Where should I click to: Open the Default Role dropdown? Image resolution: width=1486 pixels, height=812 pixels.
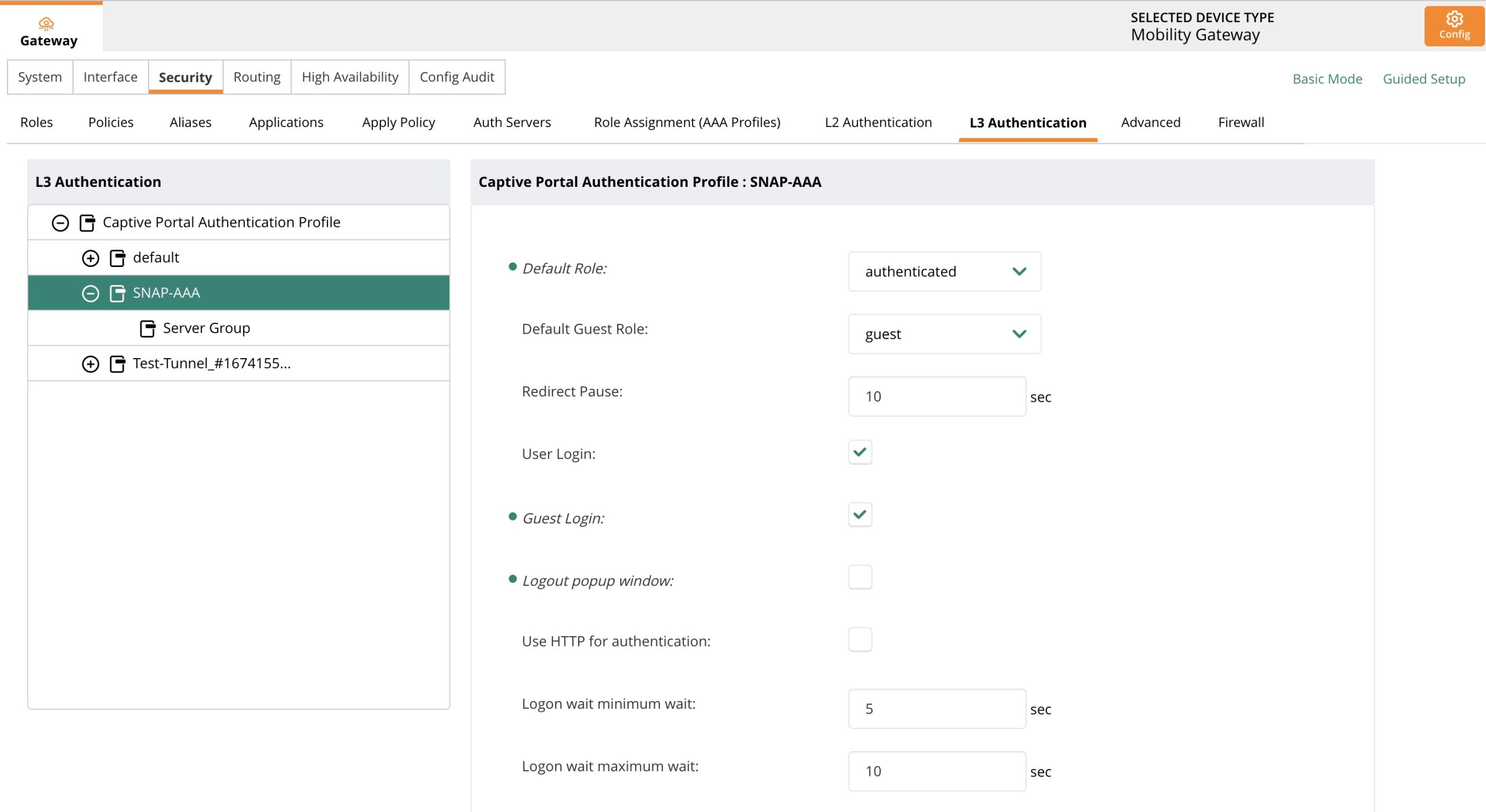944,272
